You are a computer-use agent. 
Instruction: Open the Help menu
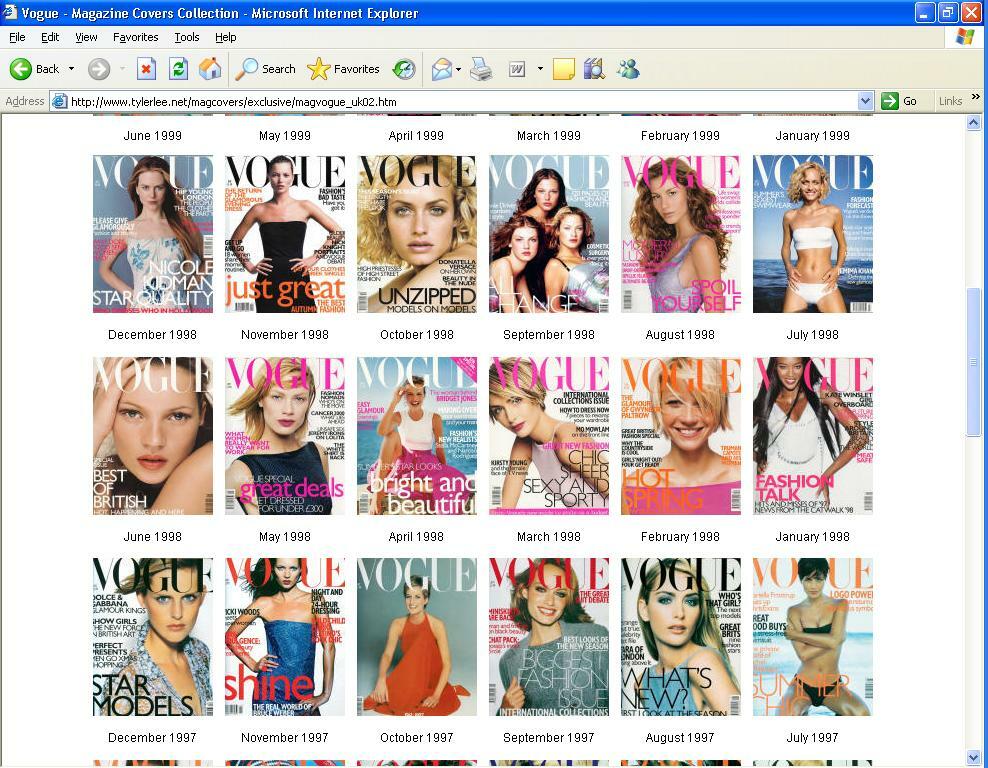226,37
